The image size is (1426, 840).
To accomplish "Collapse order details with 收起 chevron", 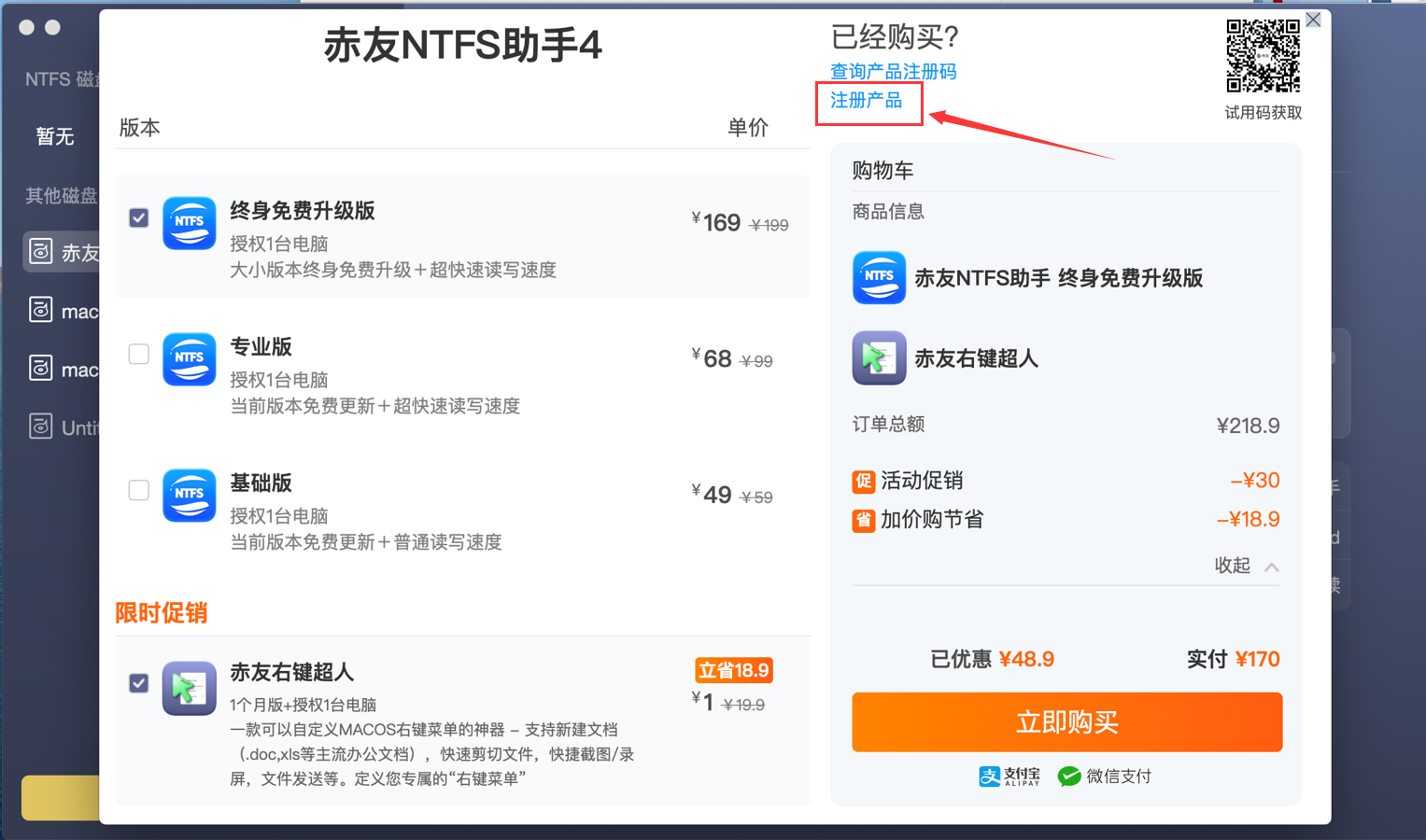I will (1271, 567).
